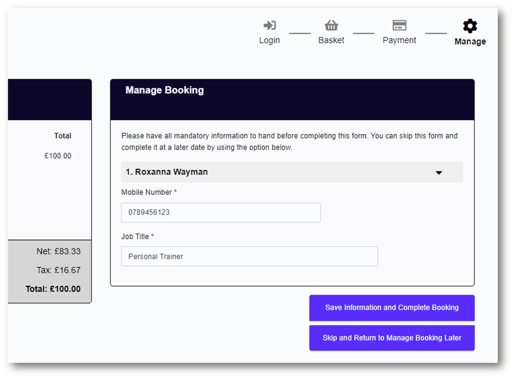
Task: Go to the Basket step label
Action: 331,40
